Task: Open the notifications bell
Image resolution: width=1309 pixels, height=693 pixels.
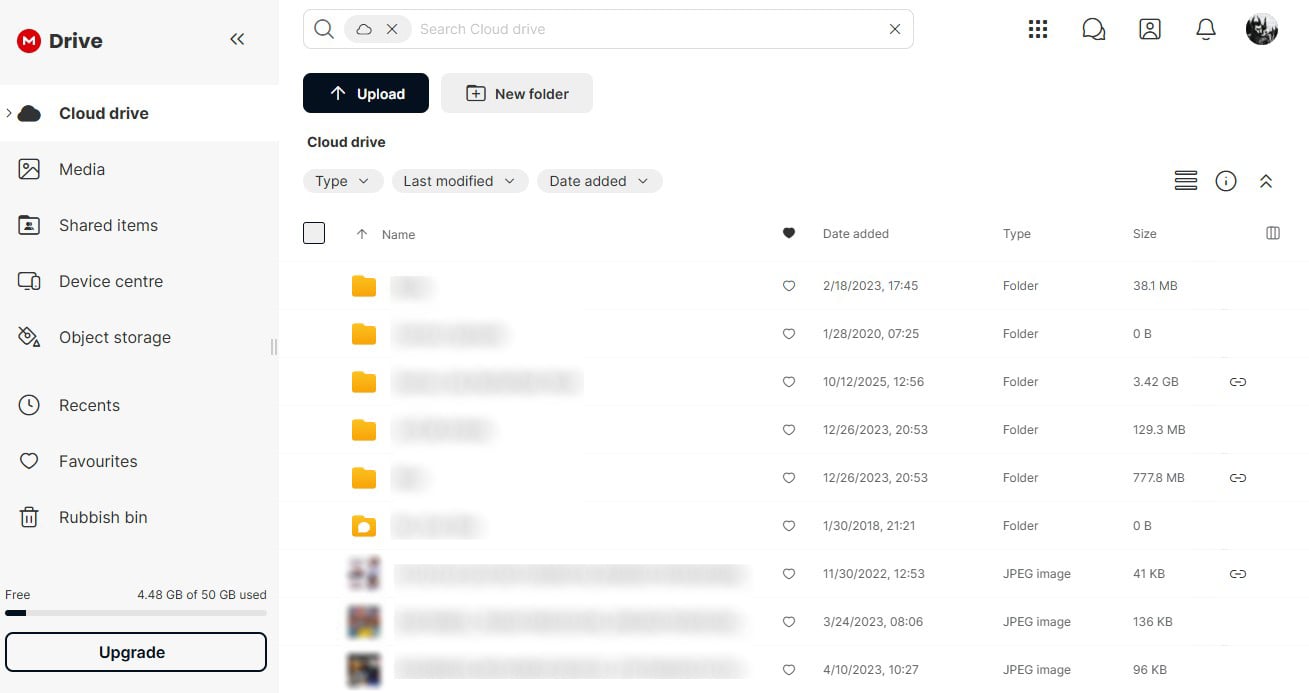Action: [x=1206, y=29]
